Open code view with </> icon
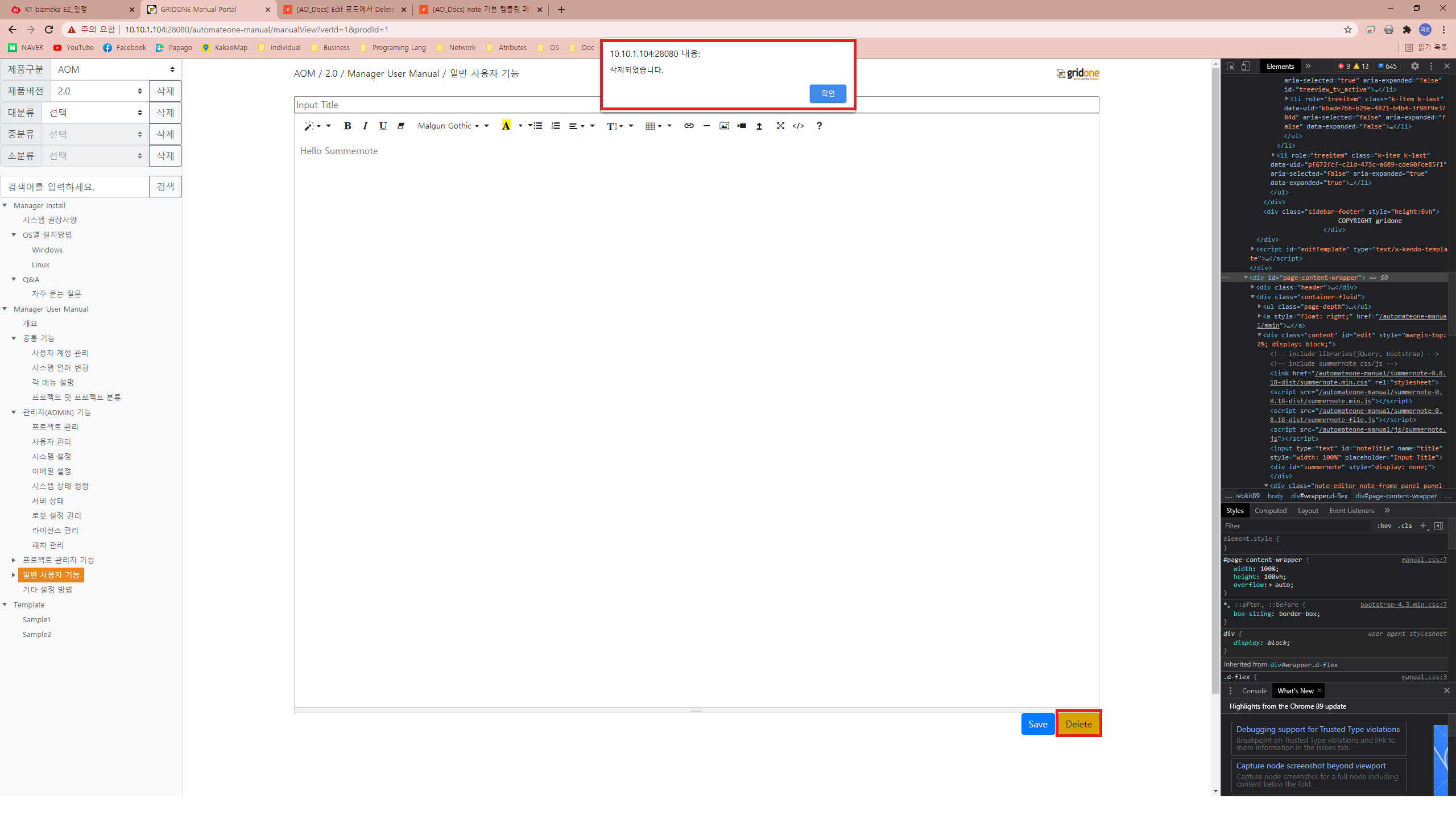 coord(798,126)
